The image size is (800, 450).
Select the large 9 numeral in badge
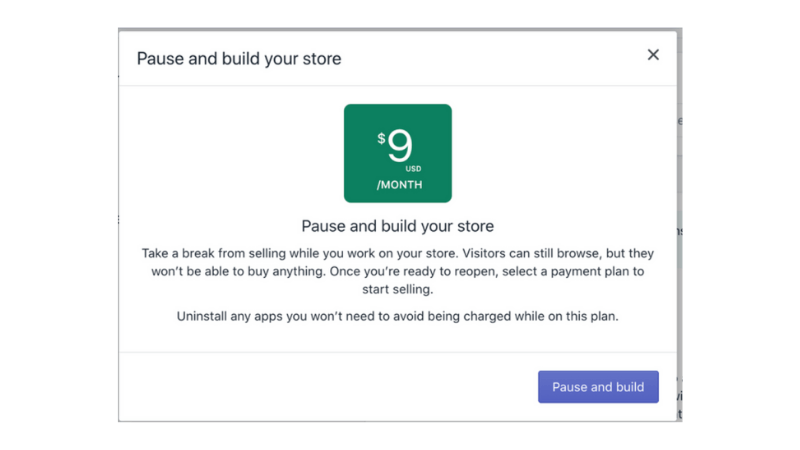[399, 145]
